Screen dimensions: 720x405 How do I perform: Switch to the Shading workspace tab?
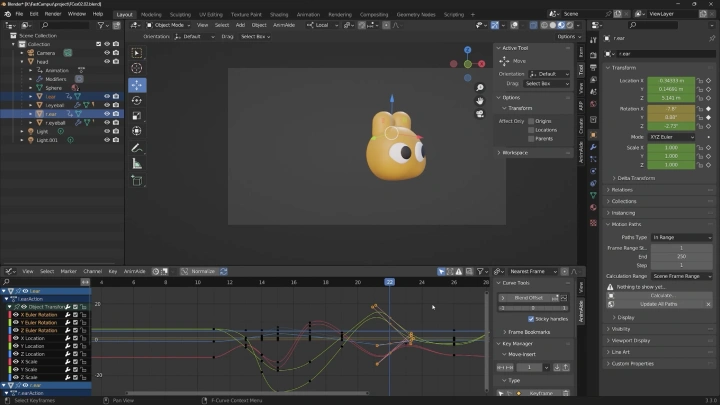point(279,14)
